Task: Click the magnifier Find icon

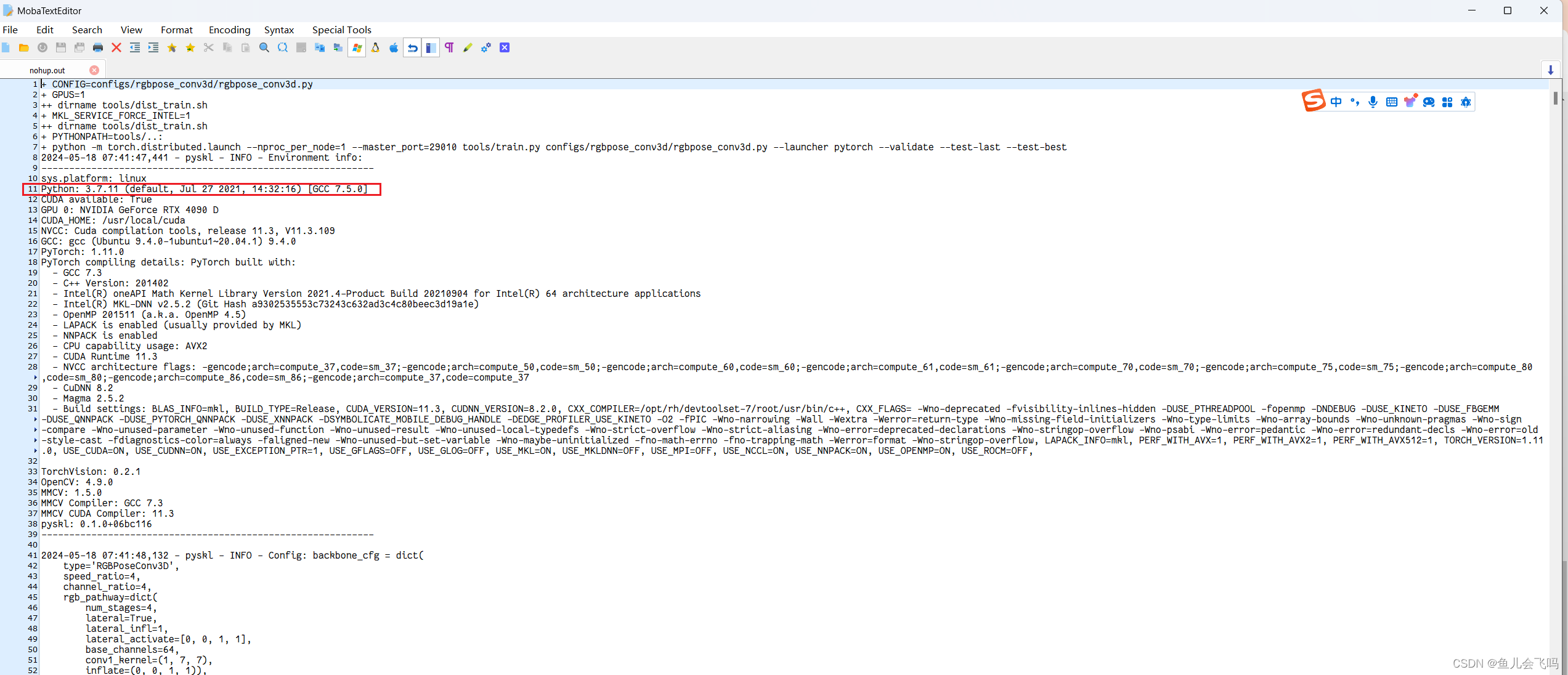Action: tap(264, 48)
